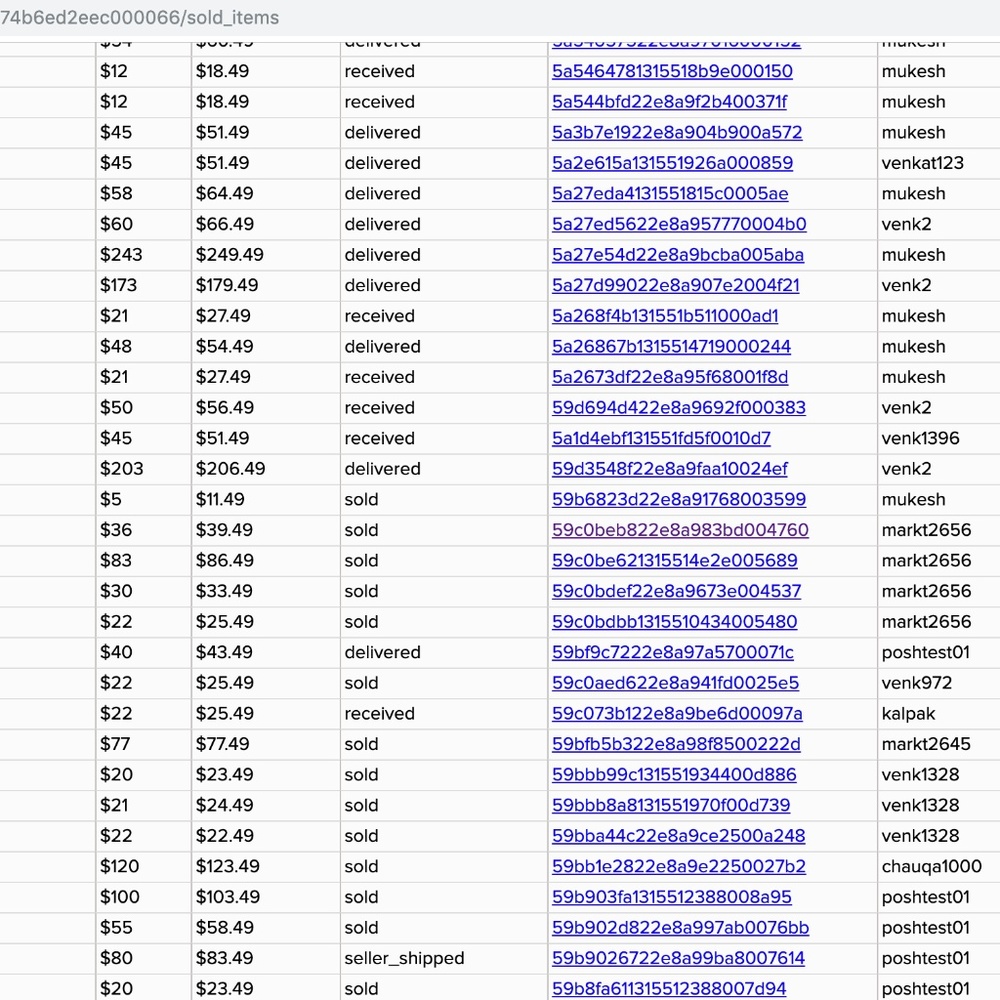Select the $77.49 total cell
This screenshot has height=1000, width=1000.
pos(265,744)
